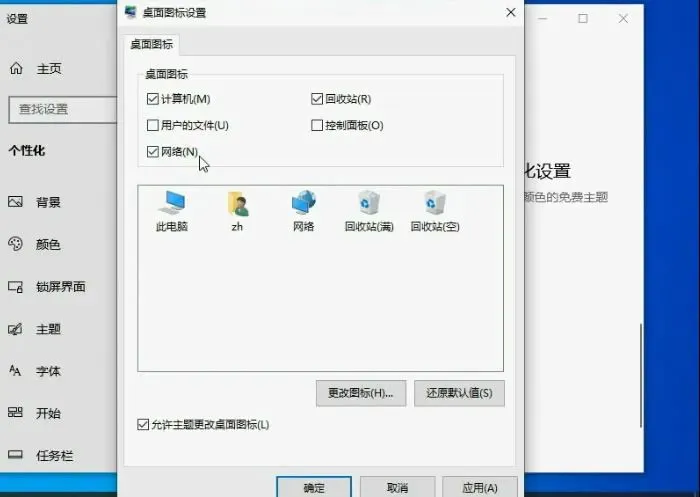Toggle 允许主题更改桌面图标(L) checkbox
Image resolution: width=700 pixels, height=497 pixels.
click(x=143, y=424)
